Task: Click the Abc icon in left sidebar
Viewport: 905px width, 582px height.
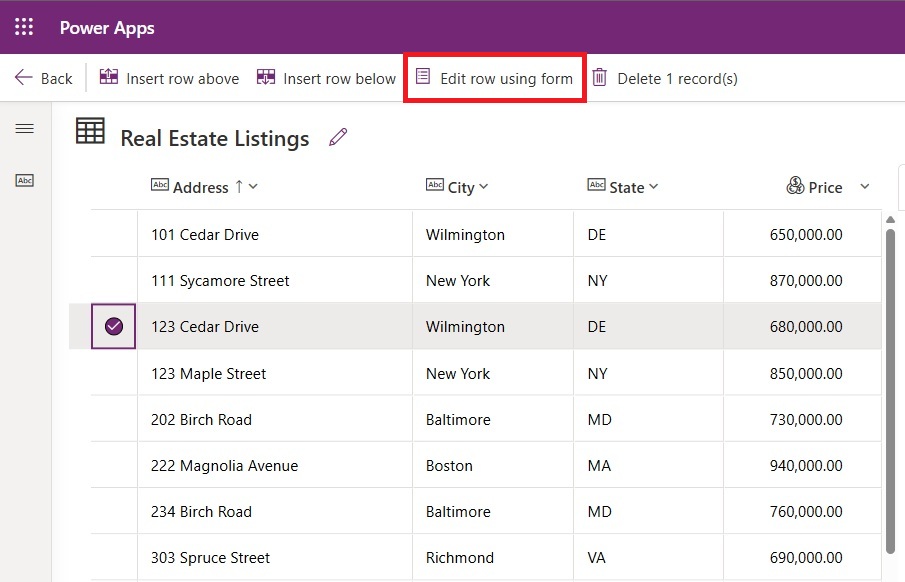Action: click(25, 180)
